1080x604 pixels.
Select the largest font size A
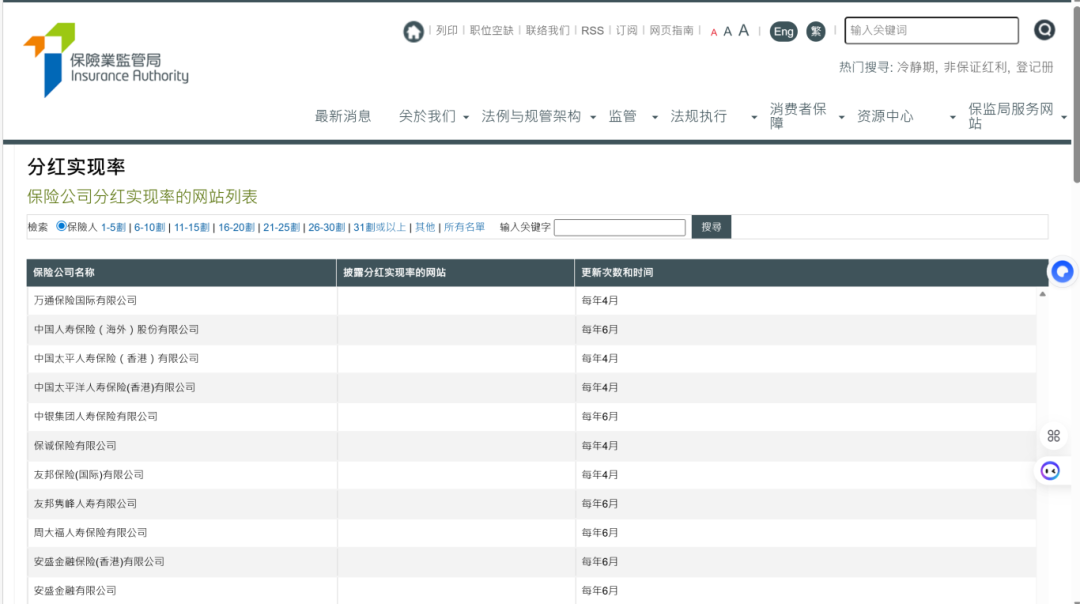point(743,30)
